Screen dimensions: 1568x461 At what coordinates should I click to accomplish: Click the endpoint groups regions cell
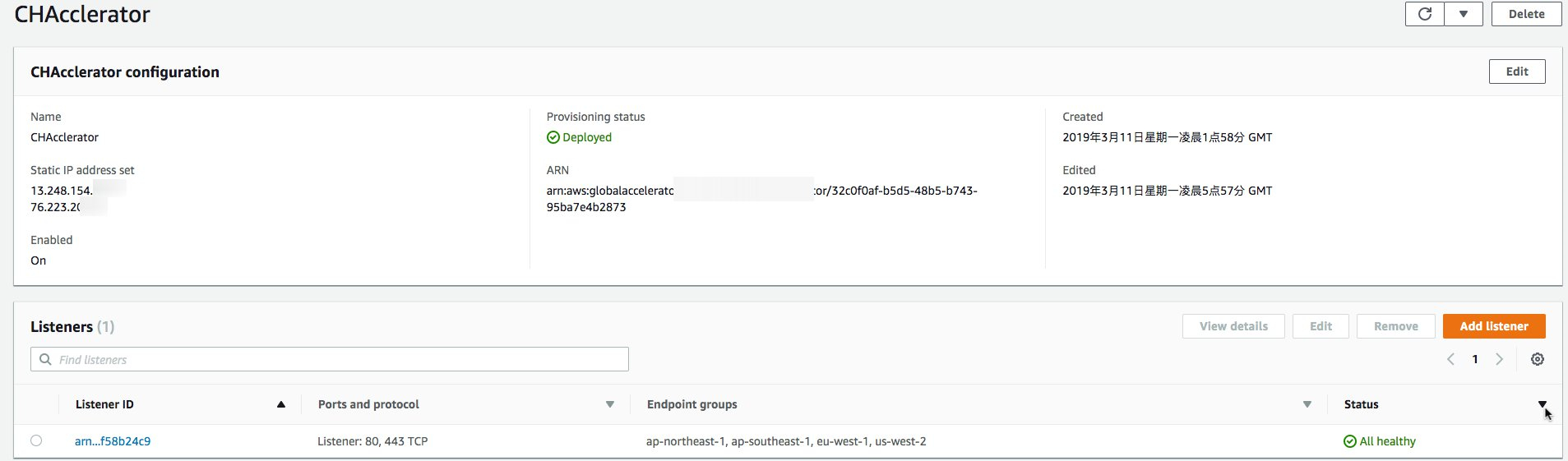[786, 441]
